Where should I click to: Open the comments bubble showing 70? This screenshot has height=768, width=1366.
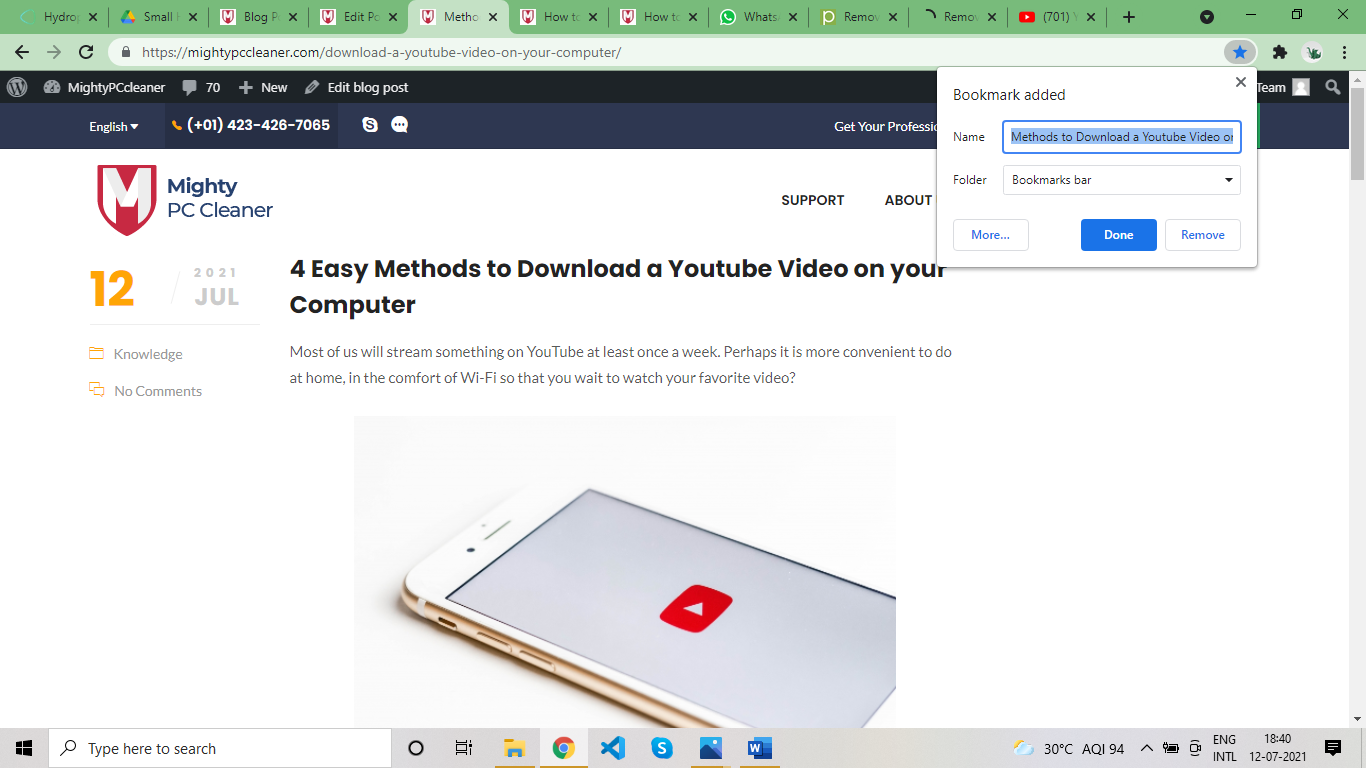201,87
